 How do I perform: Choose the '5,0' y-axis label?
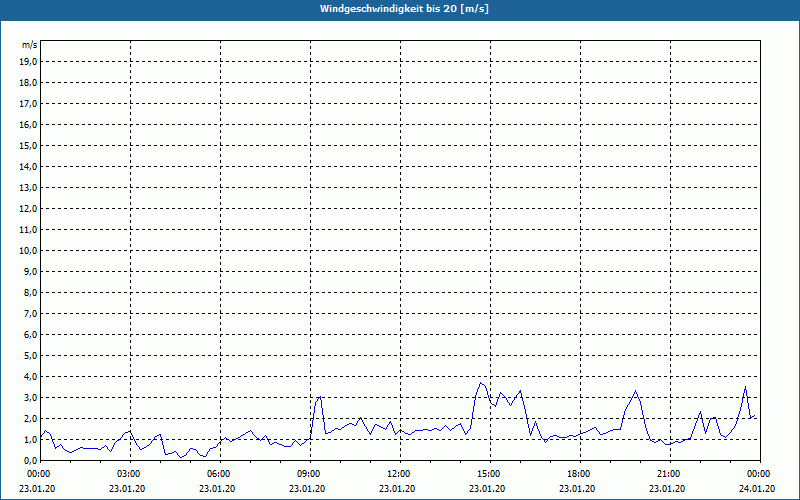pos(30,356)
